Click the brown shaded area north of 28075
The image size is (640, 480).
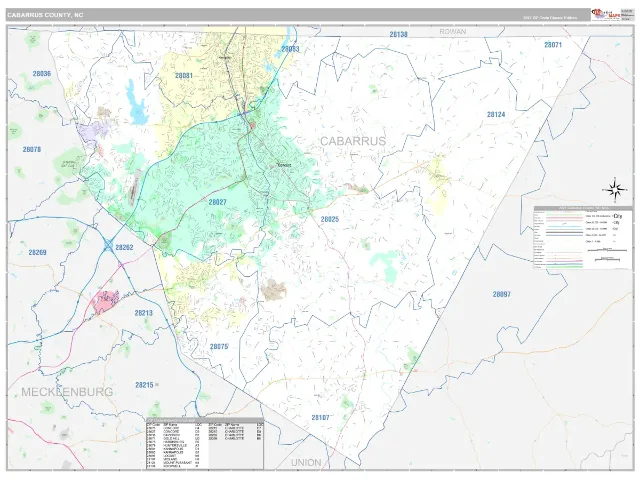pyautogui.click(x=274, y=290)
